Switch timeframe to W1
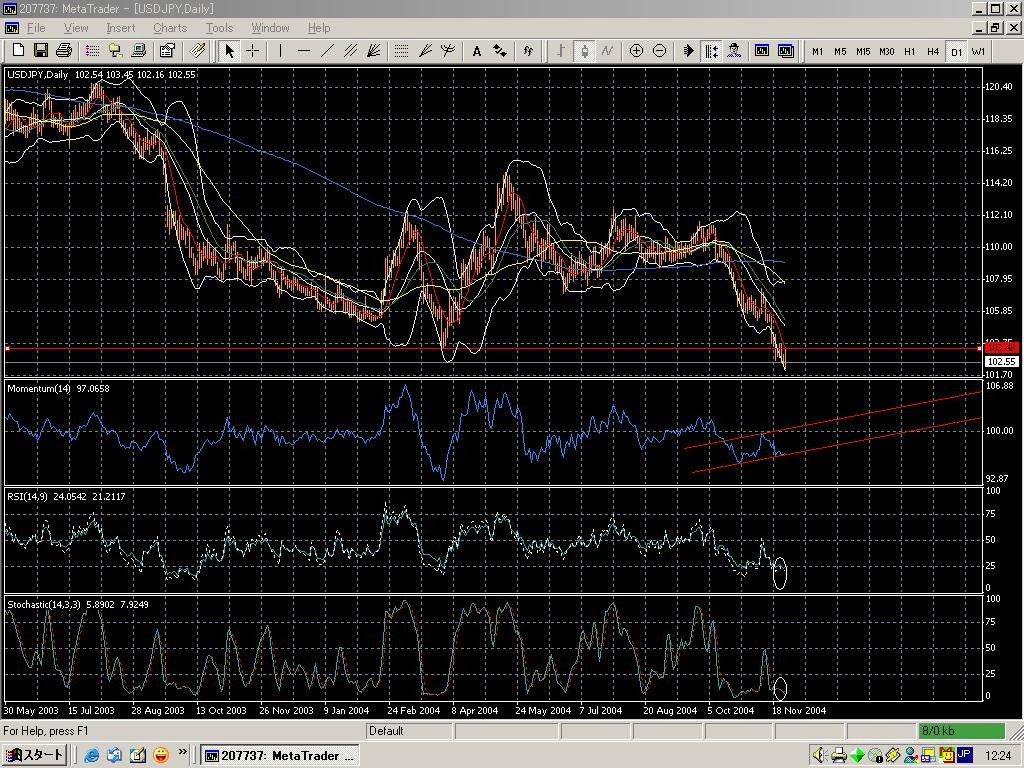 (x=978, y=52)
